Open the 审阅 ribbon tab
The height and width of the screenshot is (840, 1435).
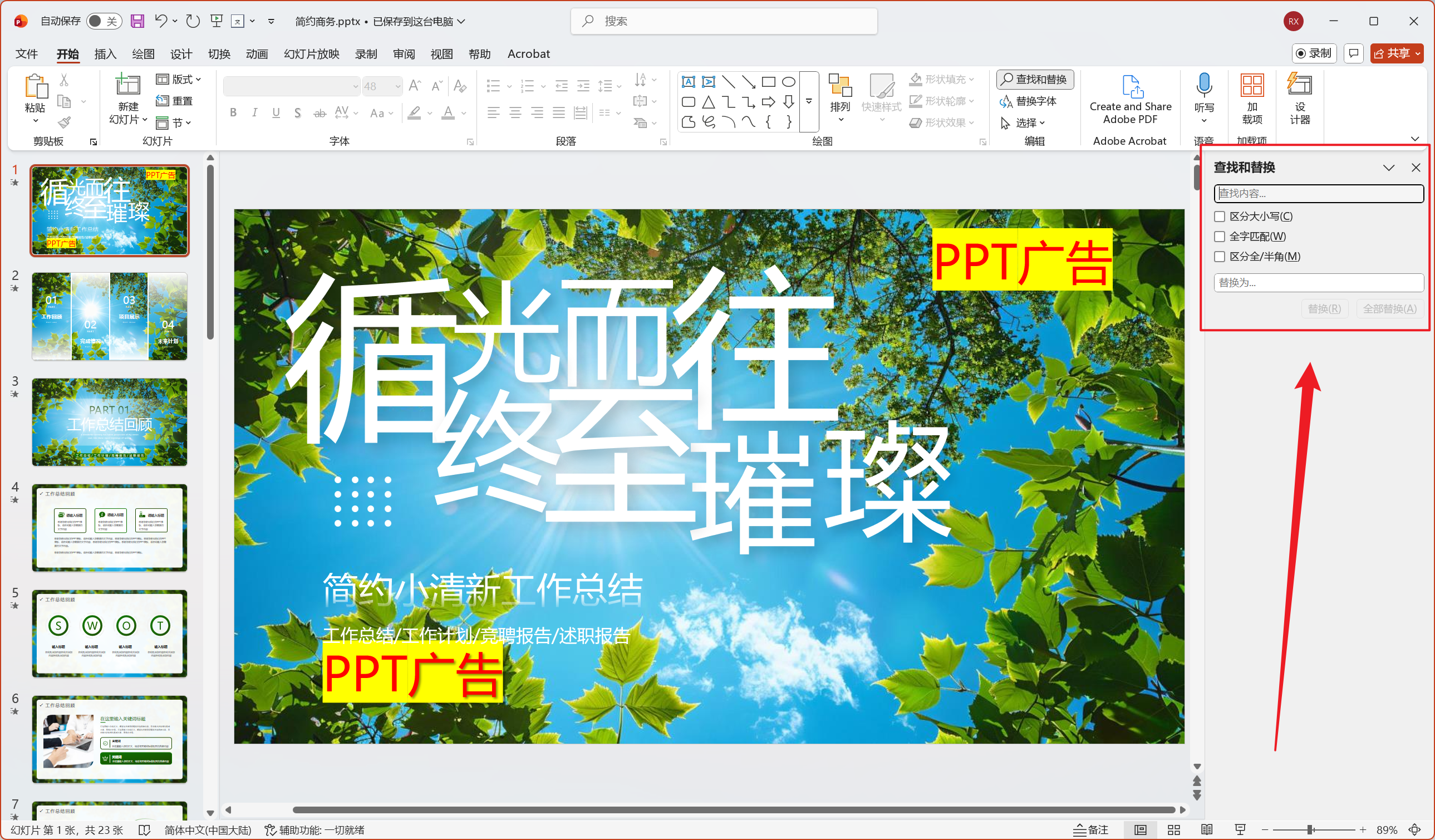(x=403, y=53)
